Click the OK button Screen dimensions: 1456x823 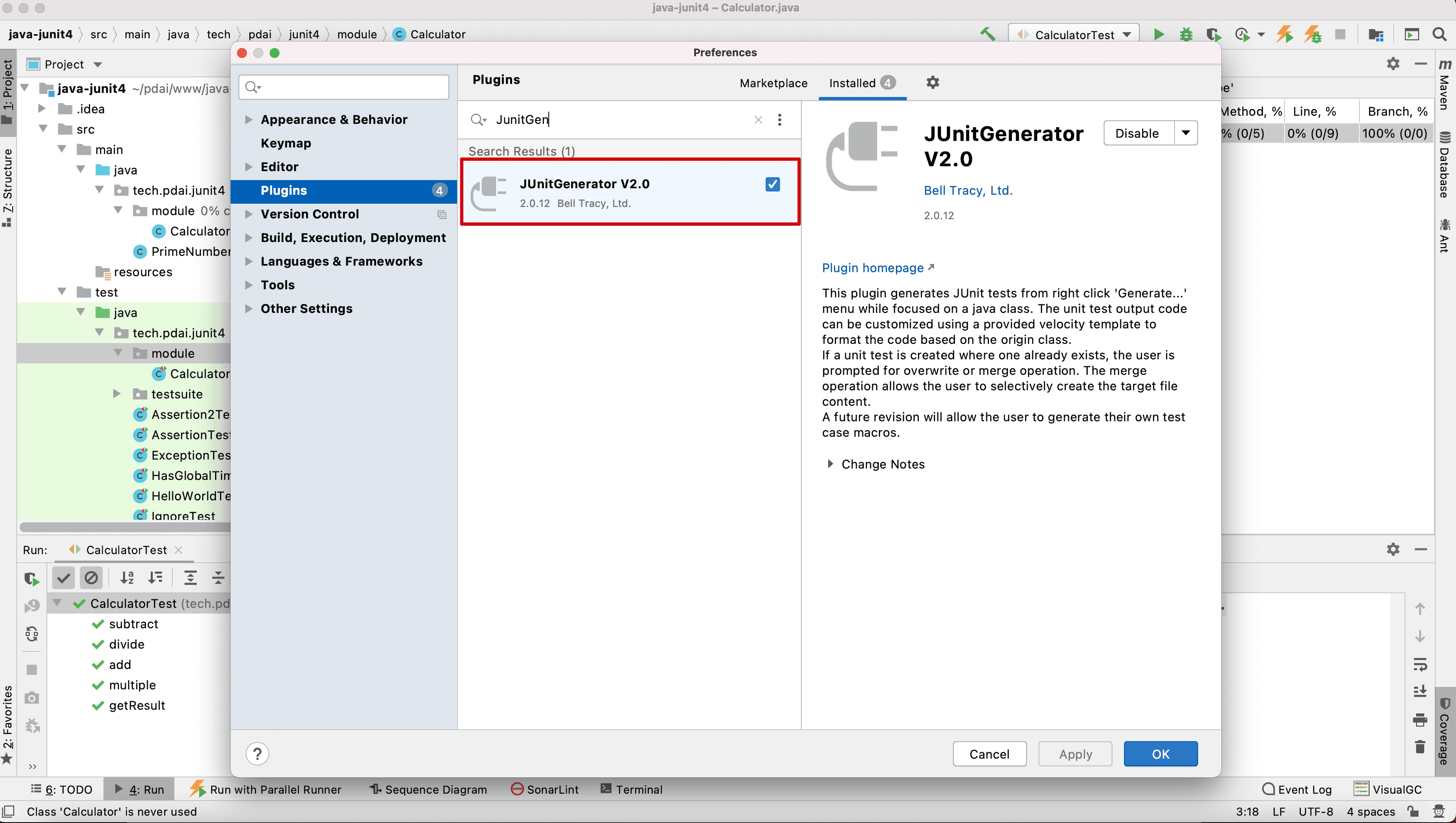click(1160, 754)
